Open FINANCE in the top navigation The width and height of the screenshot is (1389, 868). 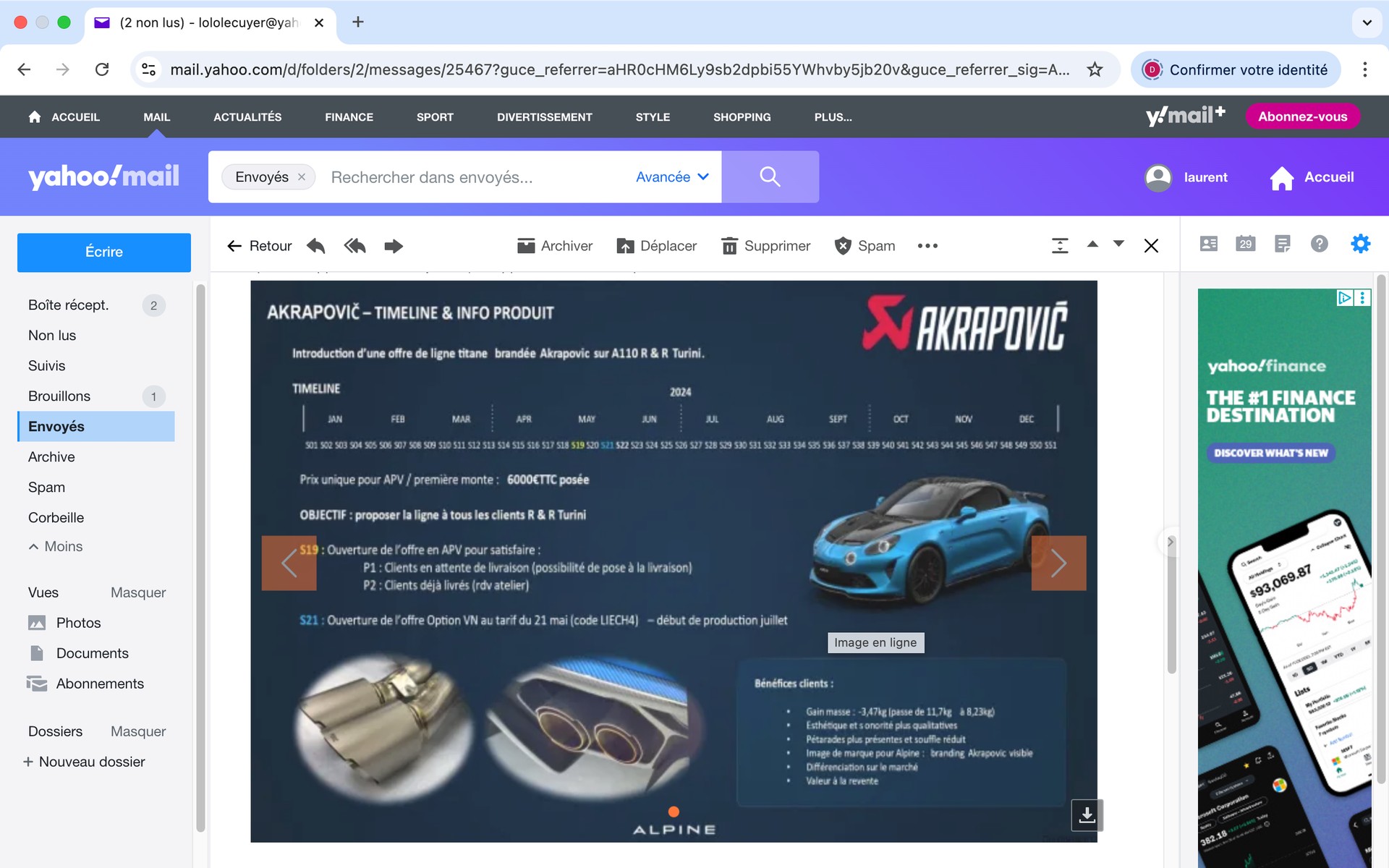[349, 117]
